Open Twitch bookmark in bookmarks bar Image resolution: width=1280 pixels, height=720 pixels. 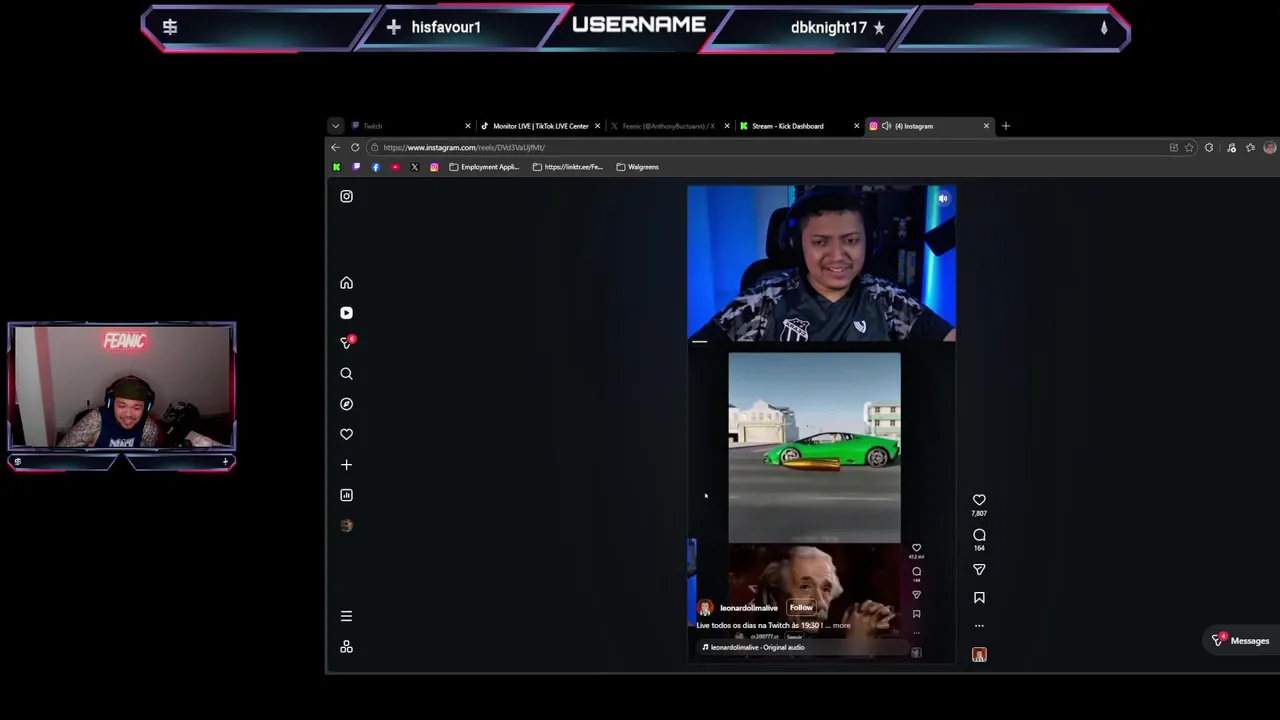(356, 167)
